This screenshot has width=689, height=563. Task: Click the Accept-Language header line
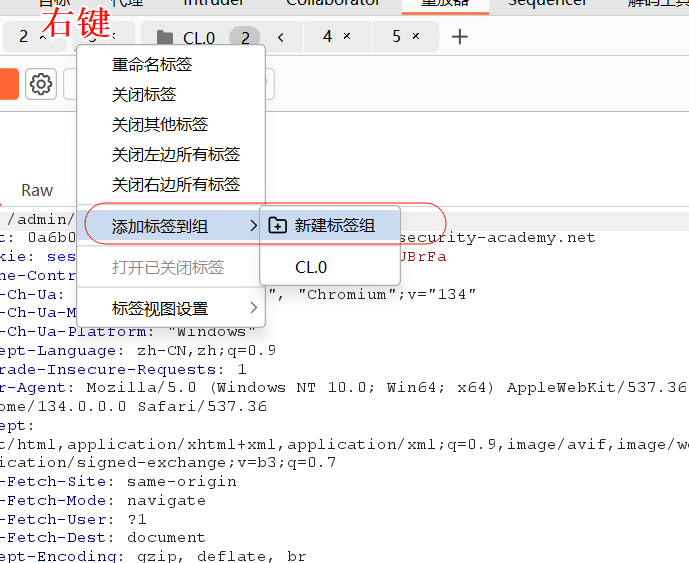click(x=138, y=351)
